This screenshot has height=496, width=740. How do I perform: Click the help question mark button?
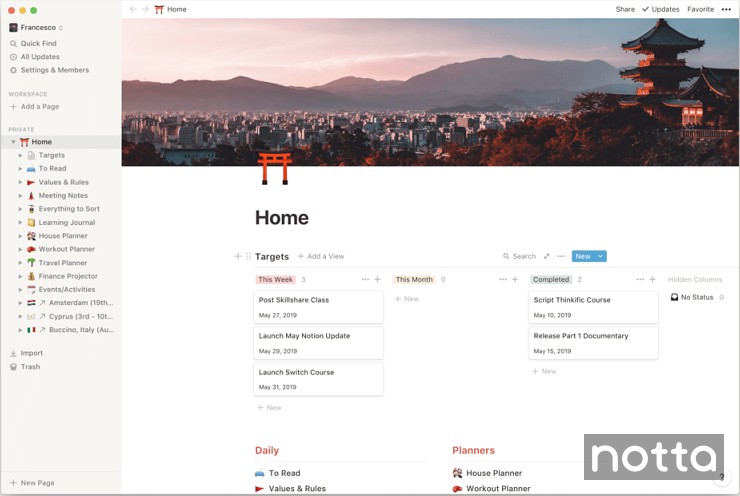pyautogui.click(x=722, y=477)
